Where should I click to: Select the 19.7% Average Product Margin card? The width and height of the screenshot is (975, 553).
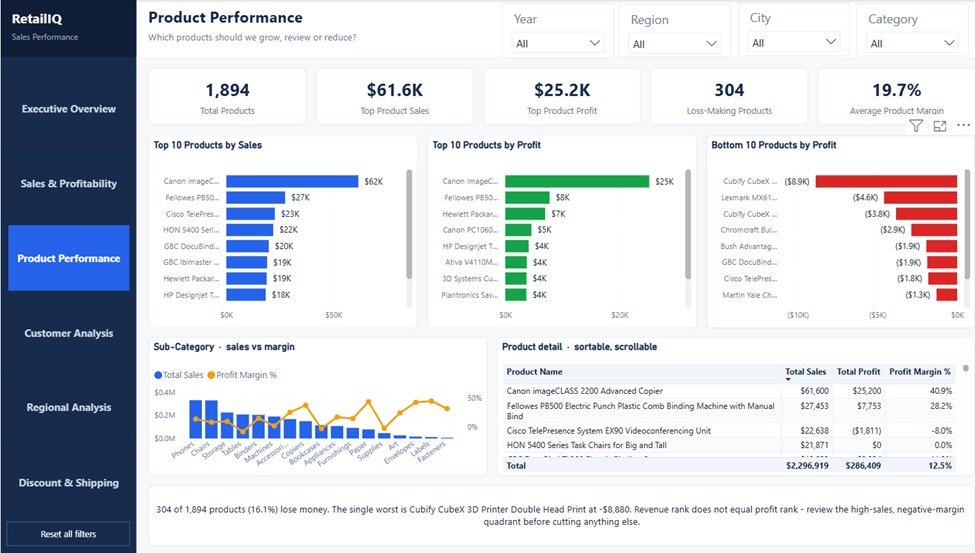(x=896, y=96)
